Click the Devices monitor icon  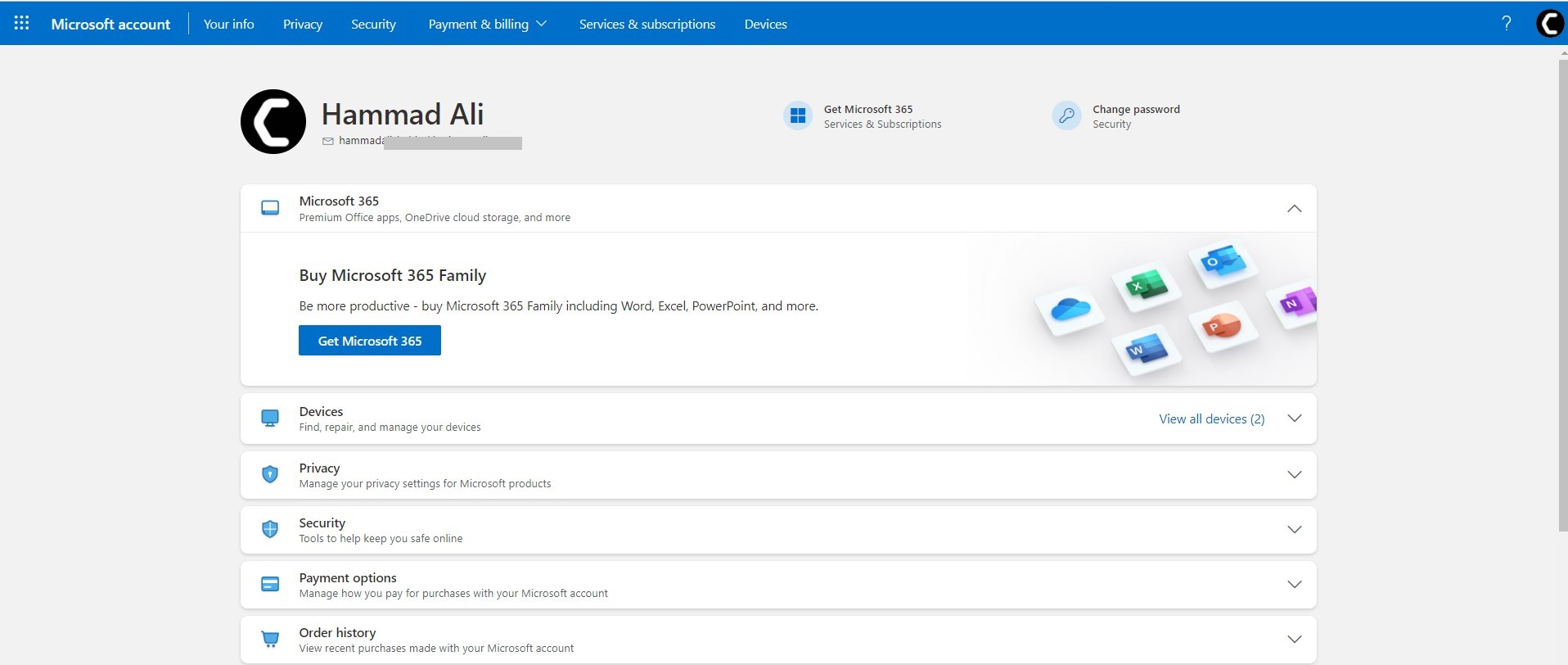pyautogui.click(x=270, y=418)
